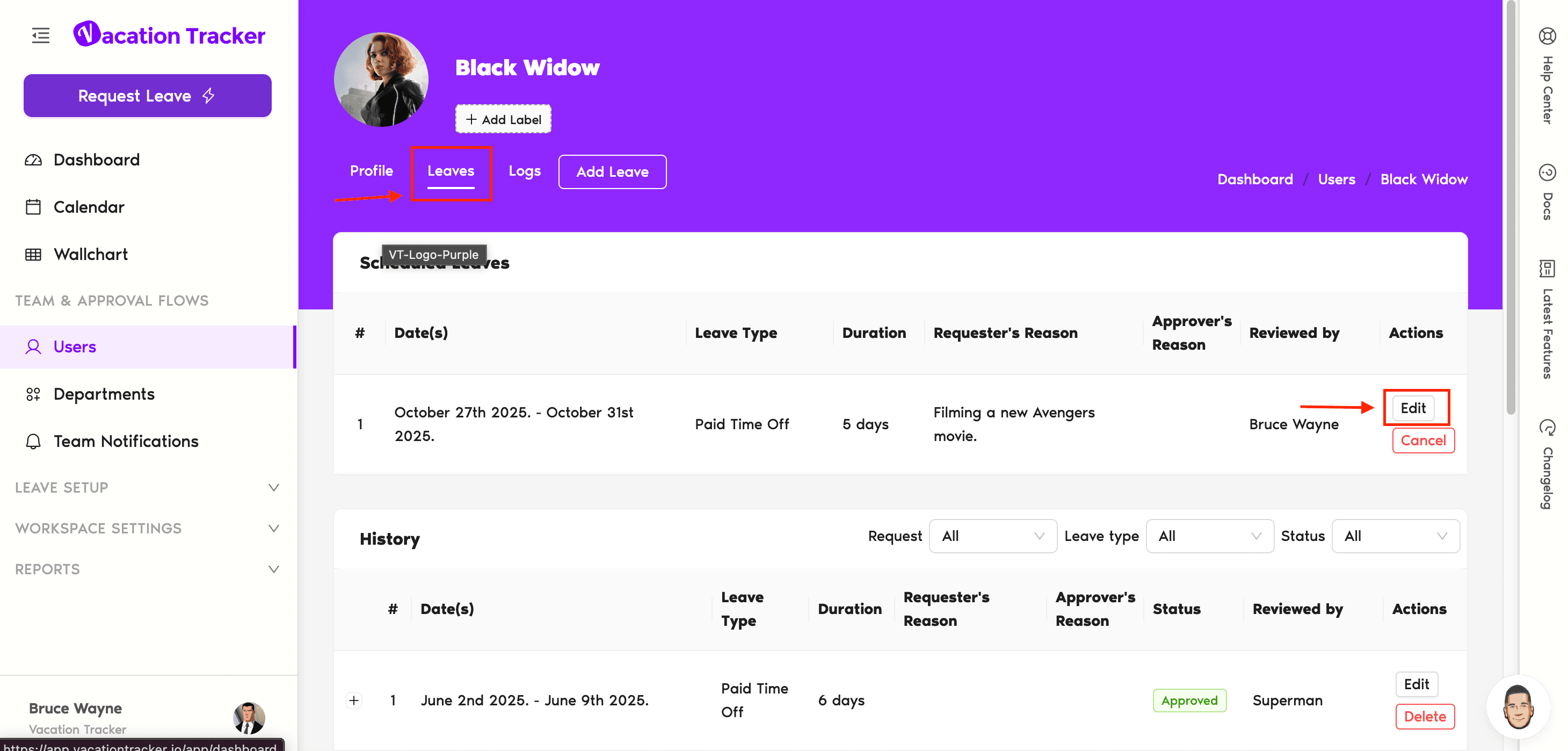The width and height of the screenshot is (1568, 751).
Task: Switch to the Logs tab
Action: point(524,171)
